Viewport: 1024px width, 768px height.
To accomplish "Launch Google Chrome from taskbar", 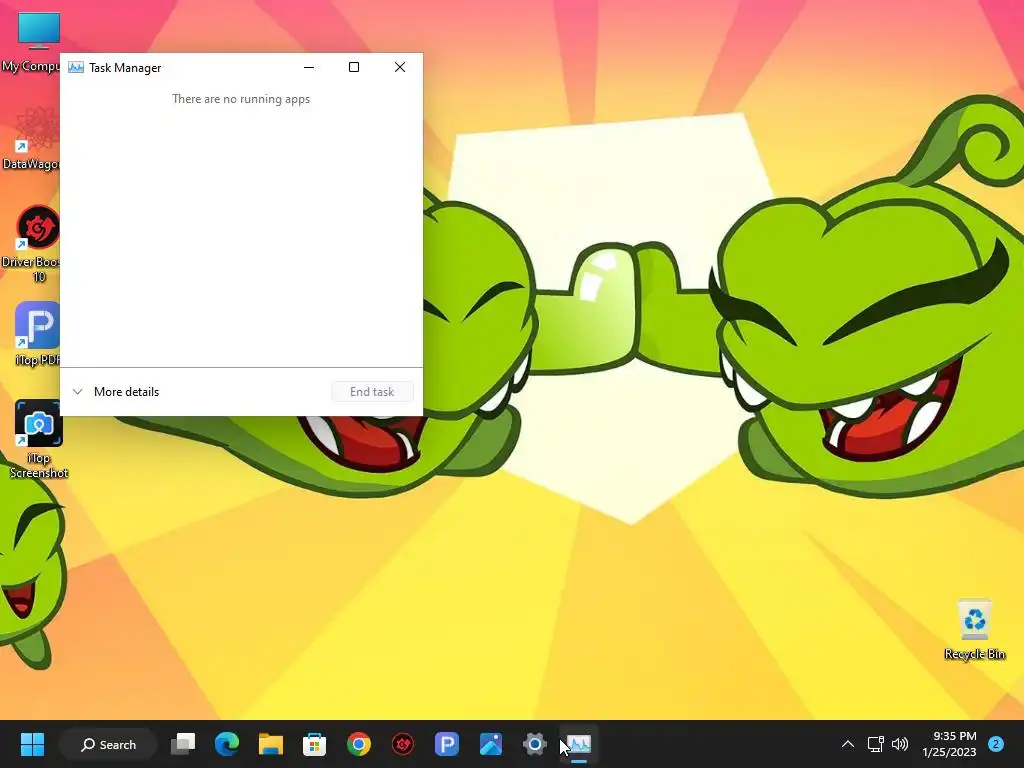I will click(359, 744).
